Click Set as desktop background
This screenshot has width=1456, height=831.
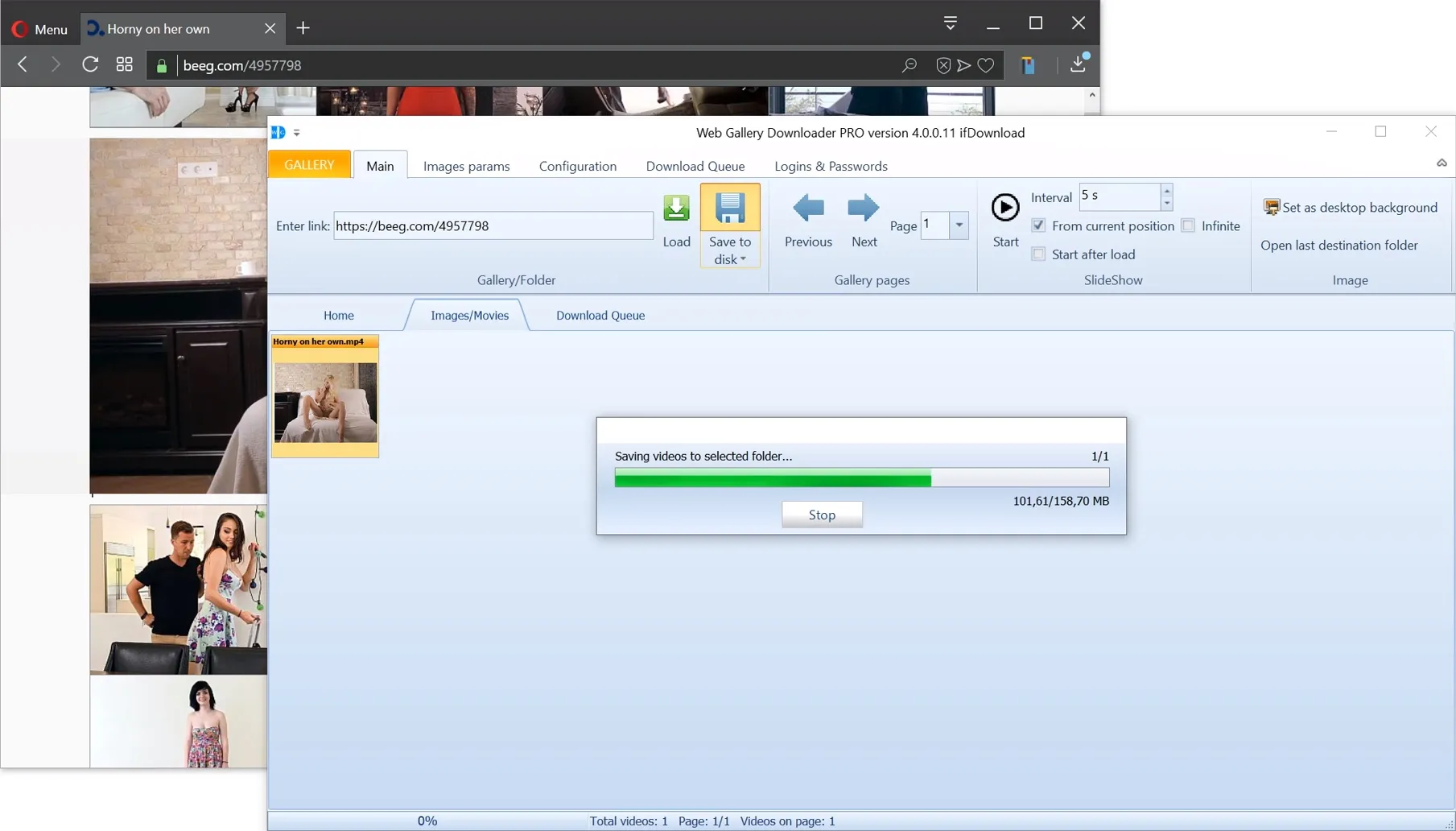1351,207
